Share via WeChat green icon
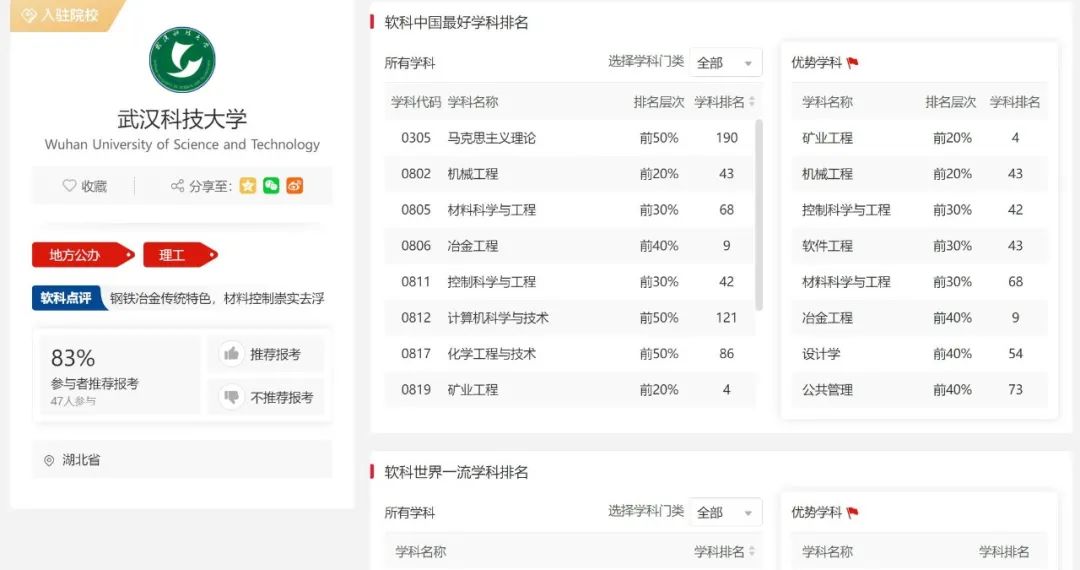This screenshot has height=570, width=1080. click(271, 185)
